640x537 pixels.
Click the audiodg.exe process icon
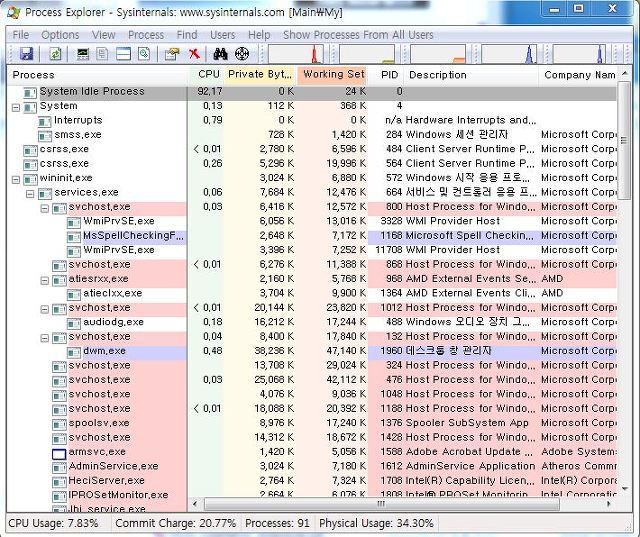pyautogui.click(x=74, y=324)
